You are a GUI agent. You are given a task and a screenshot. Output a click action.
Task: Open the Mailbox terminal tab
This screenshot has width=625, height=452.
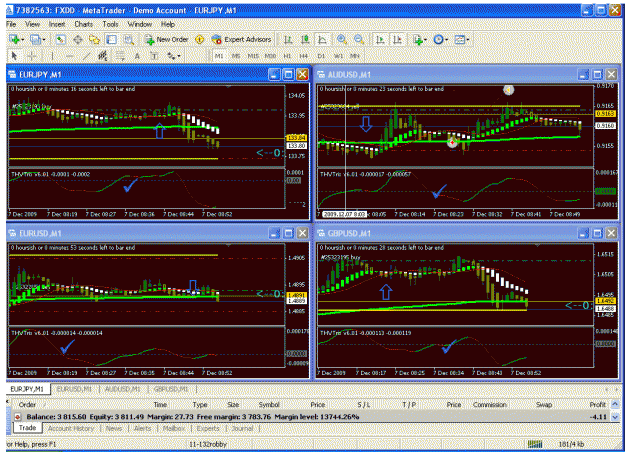pos(174,428)
